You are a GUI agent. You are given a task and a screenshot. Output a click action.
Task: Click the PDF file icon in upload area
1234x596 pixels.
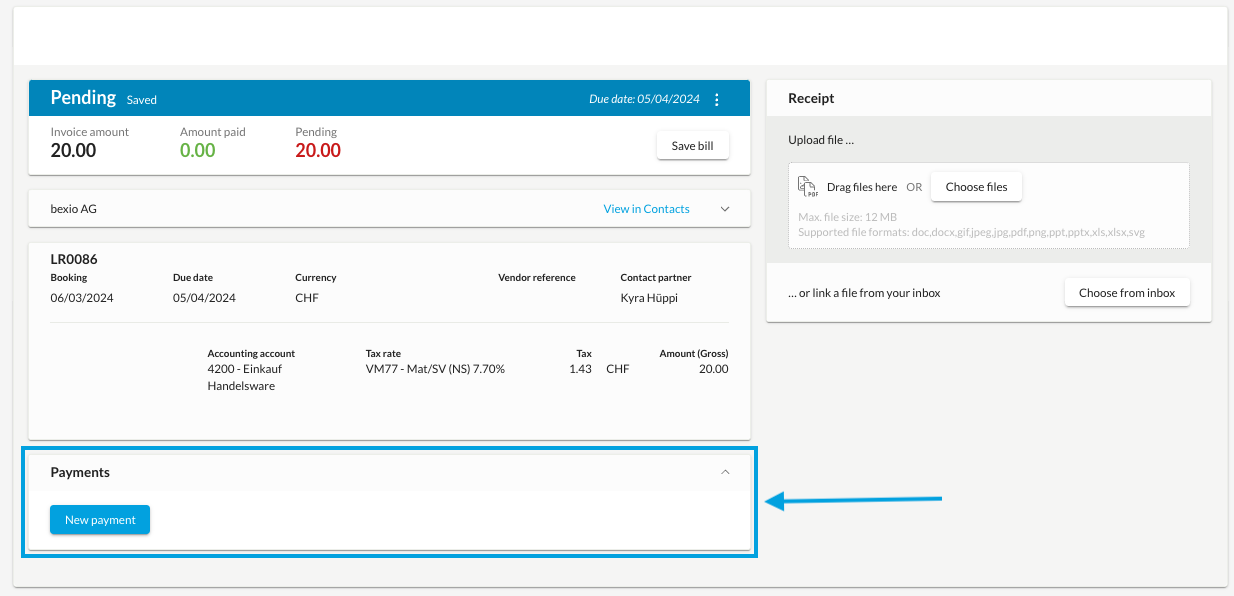(808, 187)
